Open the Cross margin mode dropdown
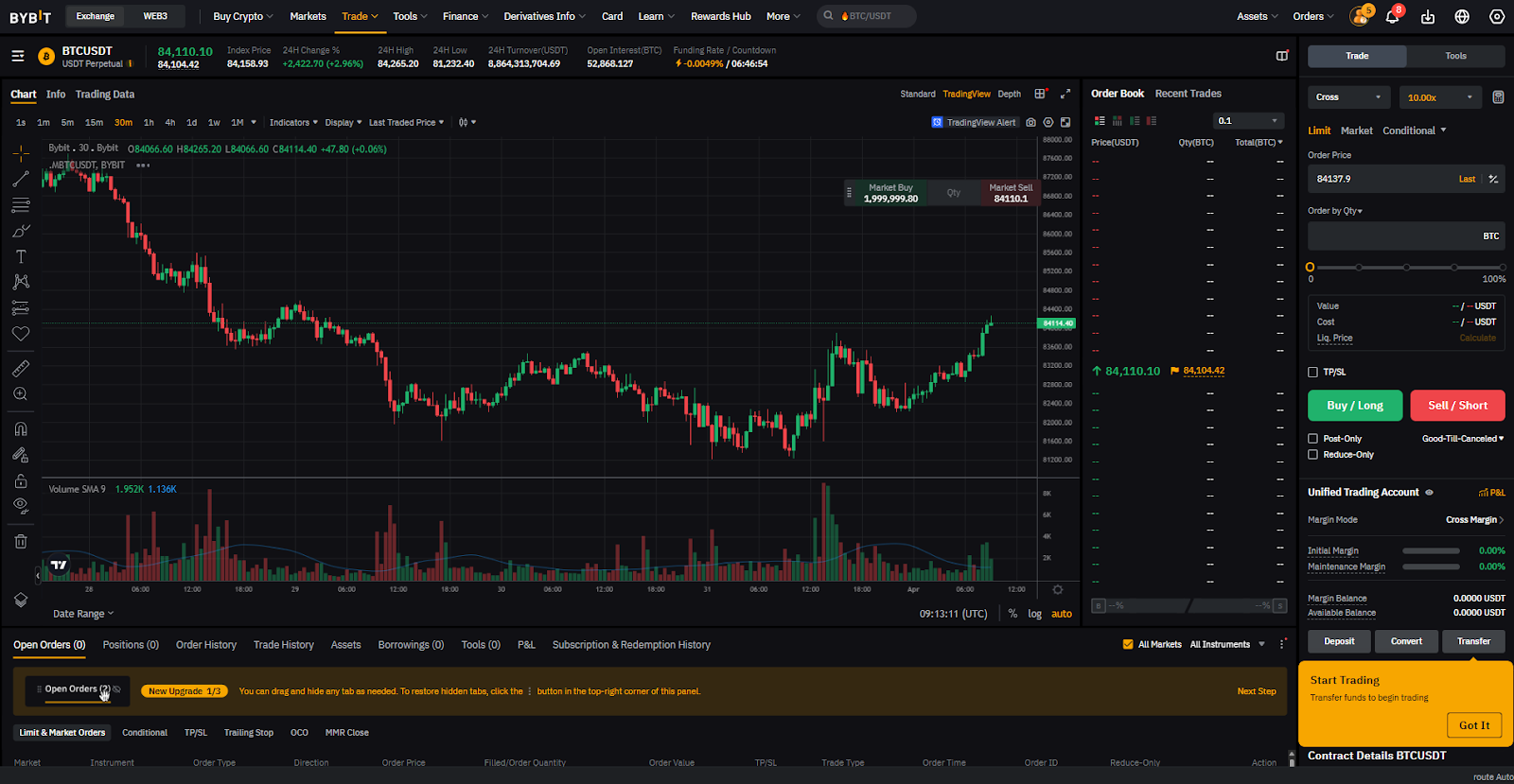The width and height of the screenshot is (1514, 784). coord(1348,97)
